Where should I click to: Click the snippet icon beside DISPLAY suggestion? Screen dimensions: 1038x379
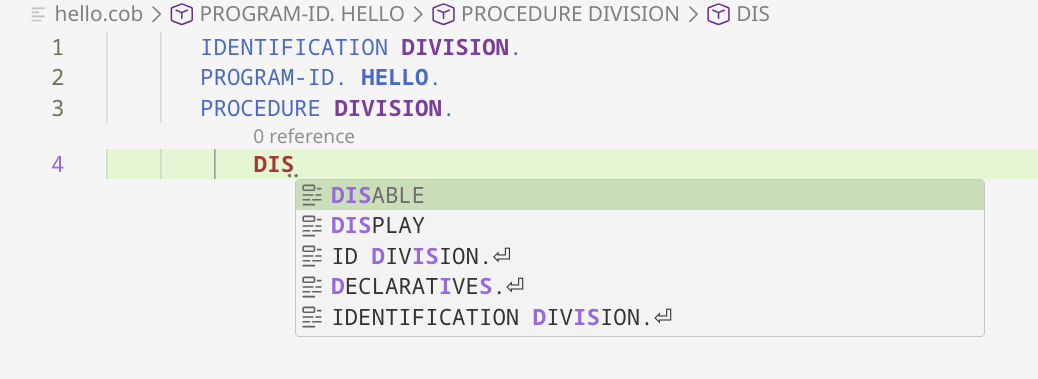312,226
